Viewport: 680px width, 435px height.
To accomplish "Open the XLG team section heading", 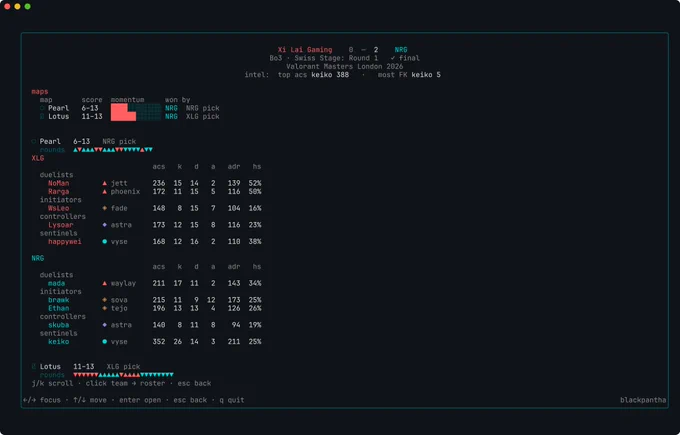I will point(38,158).
